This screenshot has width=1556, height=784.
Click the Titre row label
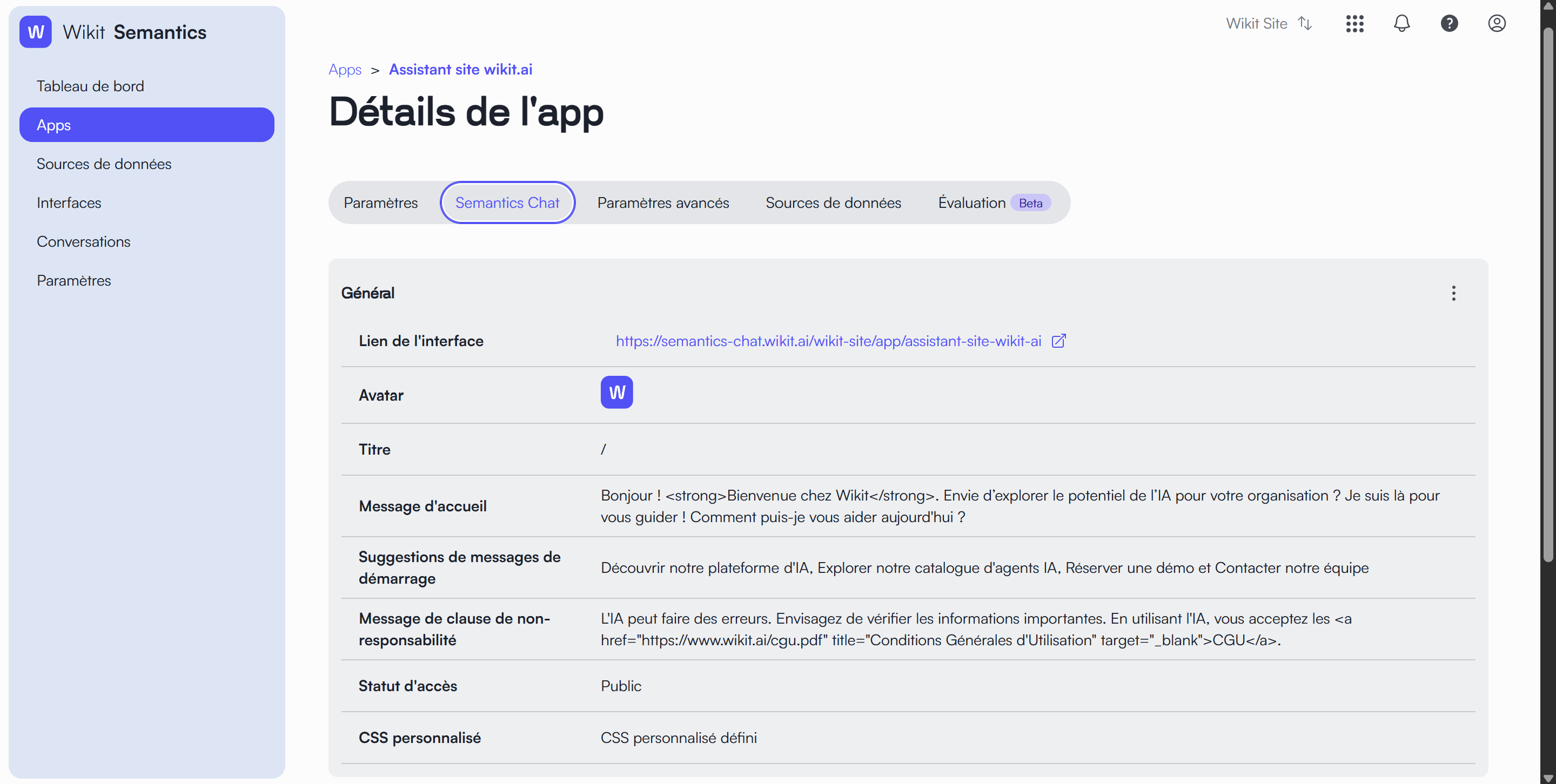point(374,450)
